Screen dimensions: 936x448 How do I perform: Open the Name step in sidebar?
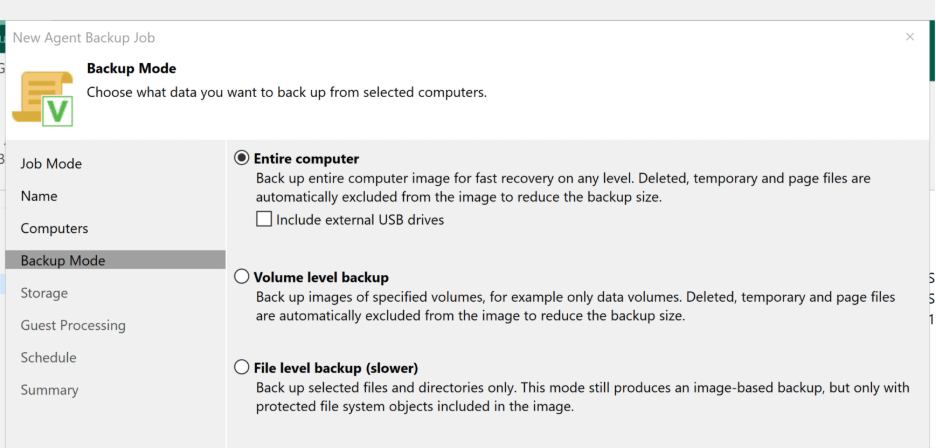tap(39, 196)
